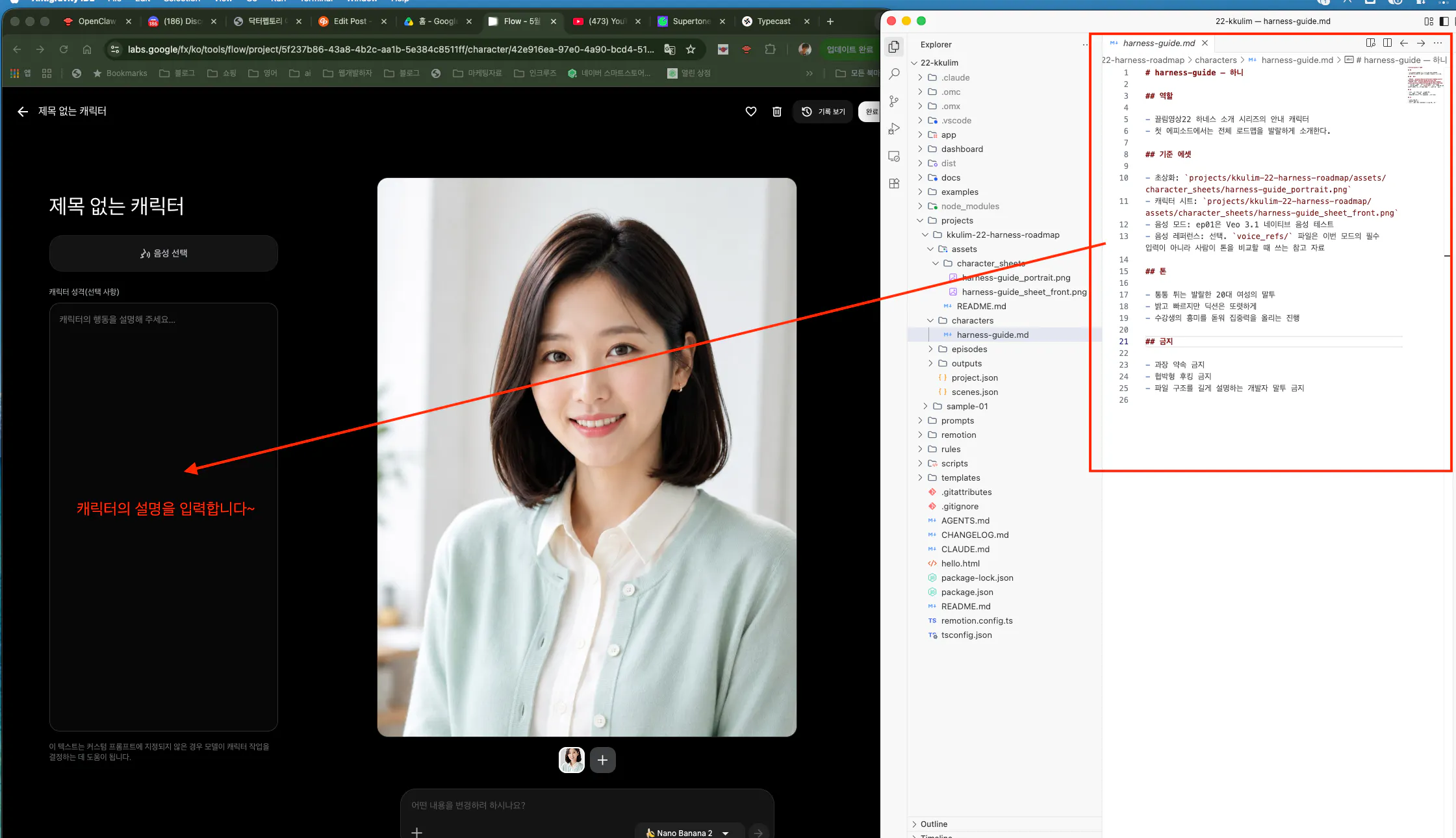Click the plus button next to character thumbnail
1456x838 pixels.
click(x=602, y=760)
